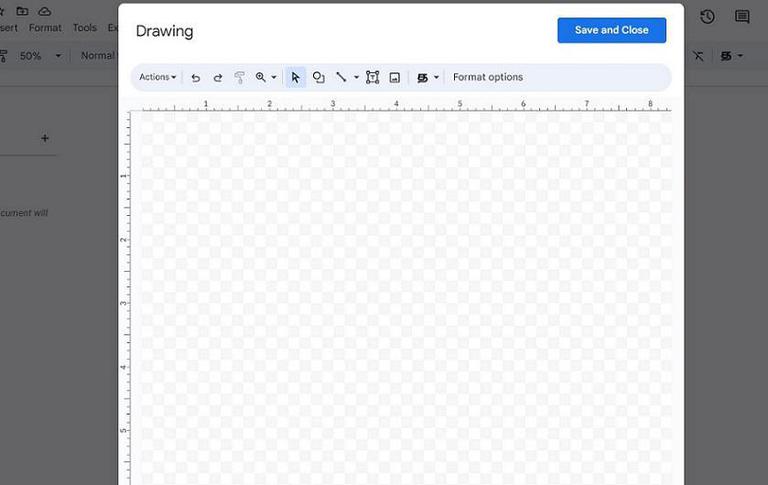Open the Actions dropdown menu

pyautogui.click(x=157, y=77)
